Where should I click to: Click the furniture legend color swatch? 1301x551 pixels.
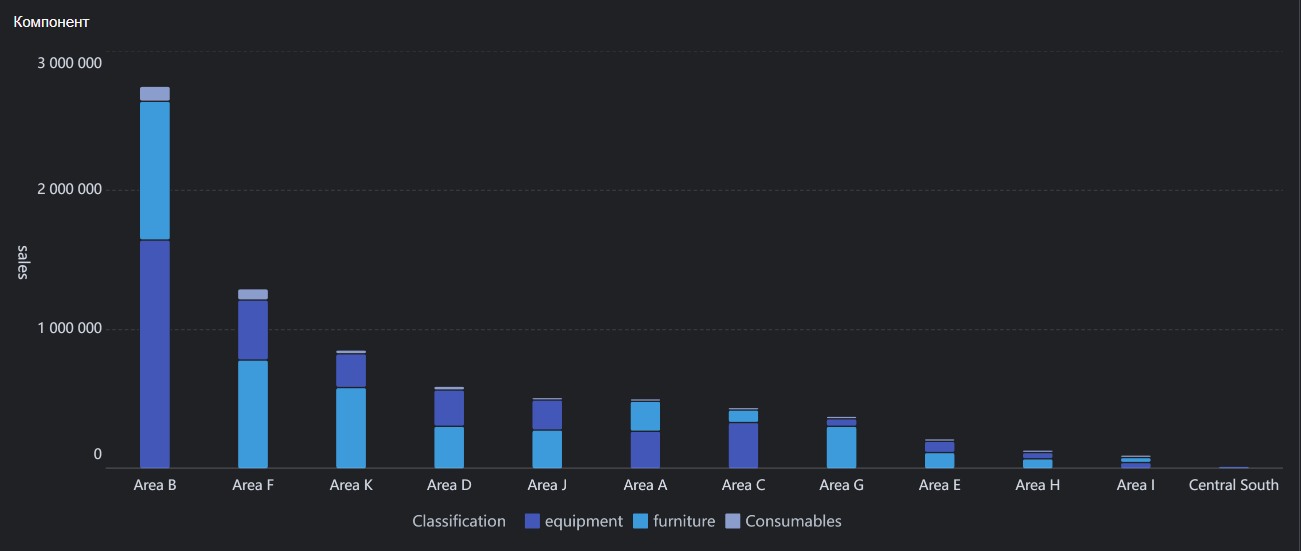pos(641,521)
